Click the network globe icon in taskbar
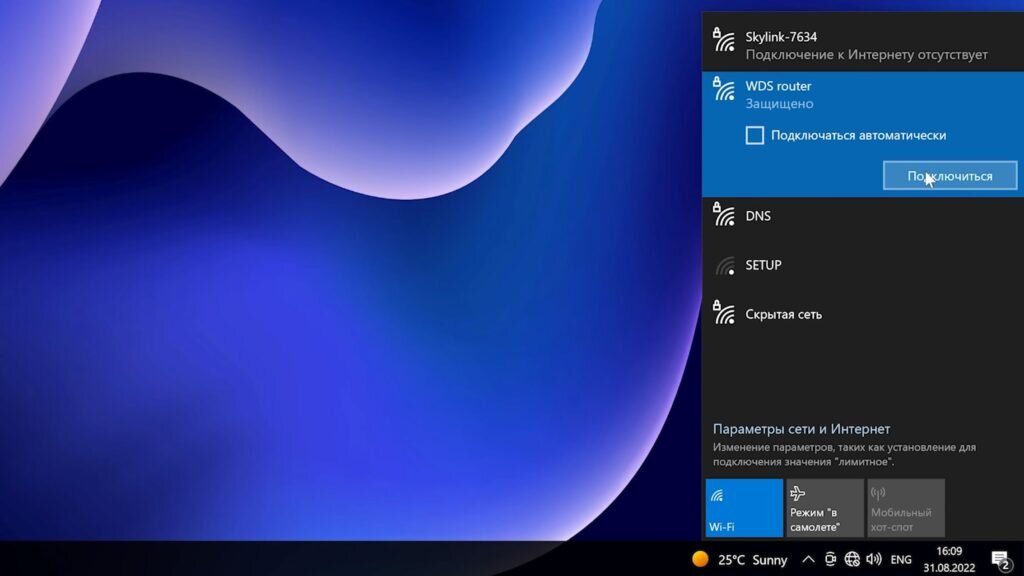Screen dimensions: 1024x576 click(x=852, y=559)
